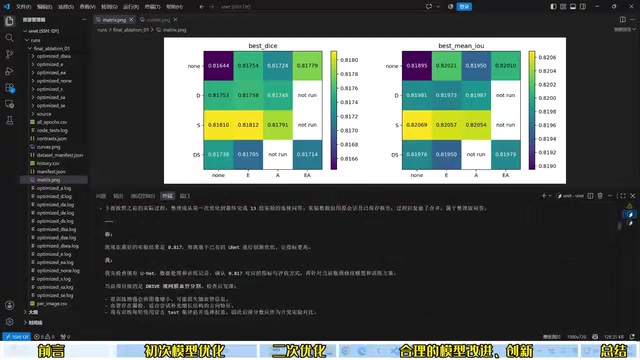The height and width of the screenshot is (360, 640).
Task: Open the Extensions view with badge
Action: click(x=9, y=88)
